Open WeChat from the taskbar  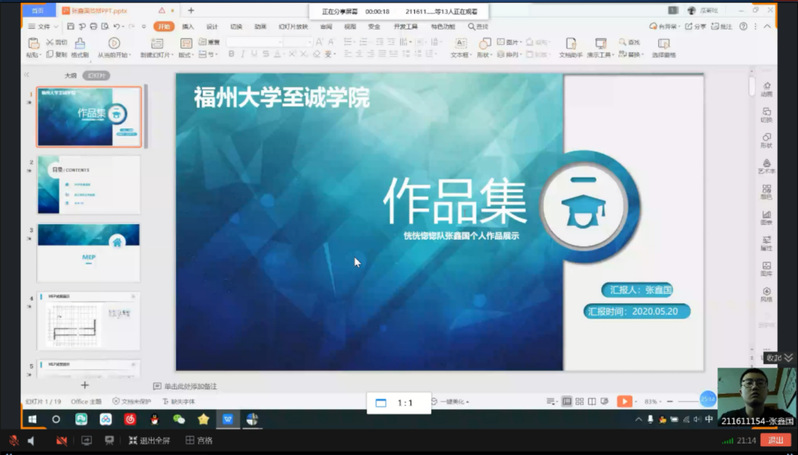[179, 419]
